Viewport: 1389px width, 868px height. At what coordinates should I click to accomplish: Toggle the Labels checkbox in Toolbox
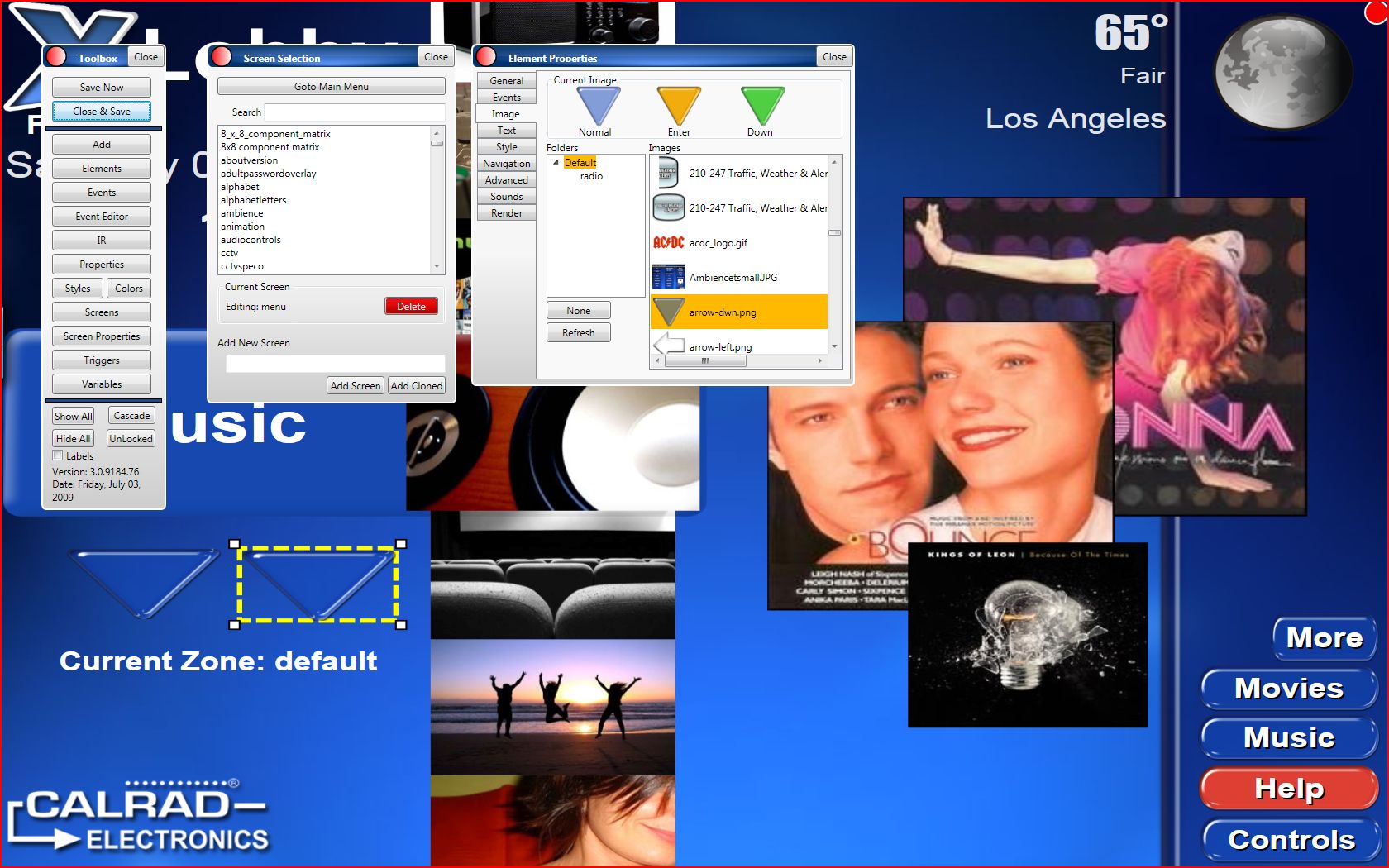(x=58, y=455)
